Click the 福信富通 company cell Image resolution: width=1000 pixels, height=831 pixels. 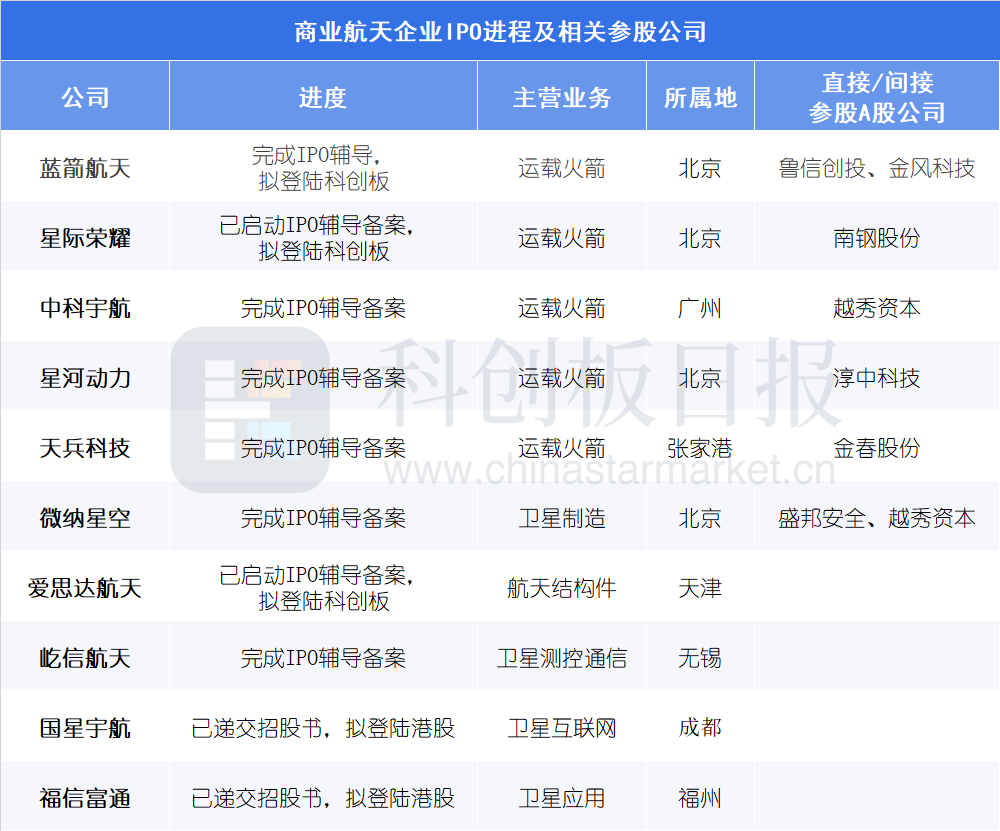(85, 798)
